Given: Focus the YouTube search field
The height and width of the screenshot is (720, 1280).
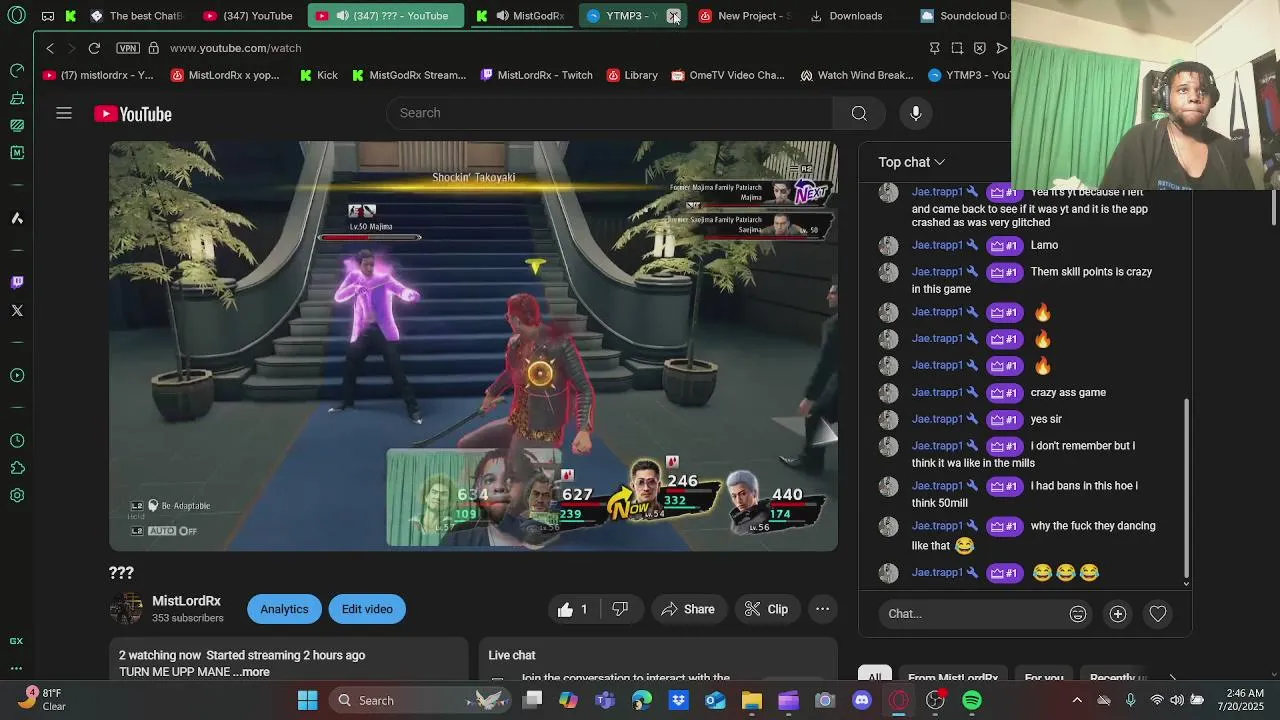Looking at the screenshot, I should tap(610, 113).
